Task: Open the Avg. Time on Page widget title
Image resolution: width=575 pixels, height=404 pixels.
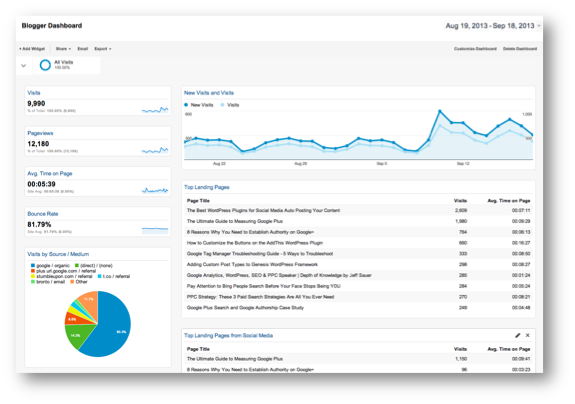Action: point(50,173)
